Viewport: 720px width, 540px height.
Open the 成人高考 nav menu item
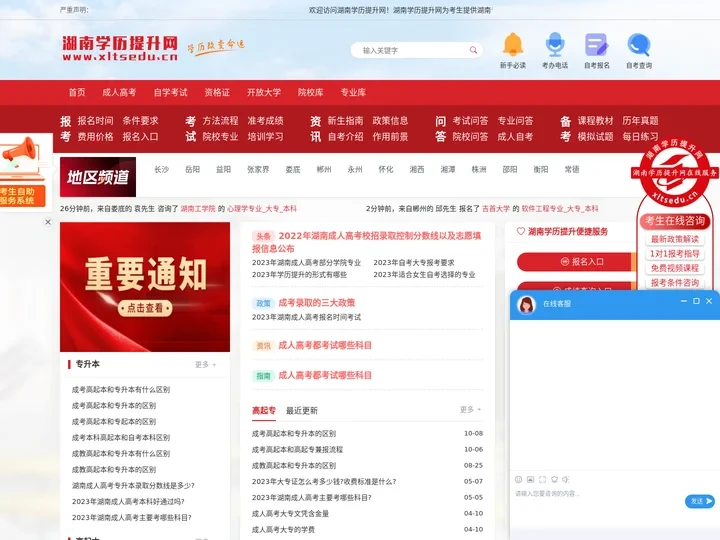119,92
